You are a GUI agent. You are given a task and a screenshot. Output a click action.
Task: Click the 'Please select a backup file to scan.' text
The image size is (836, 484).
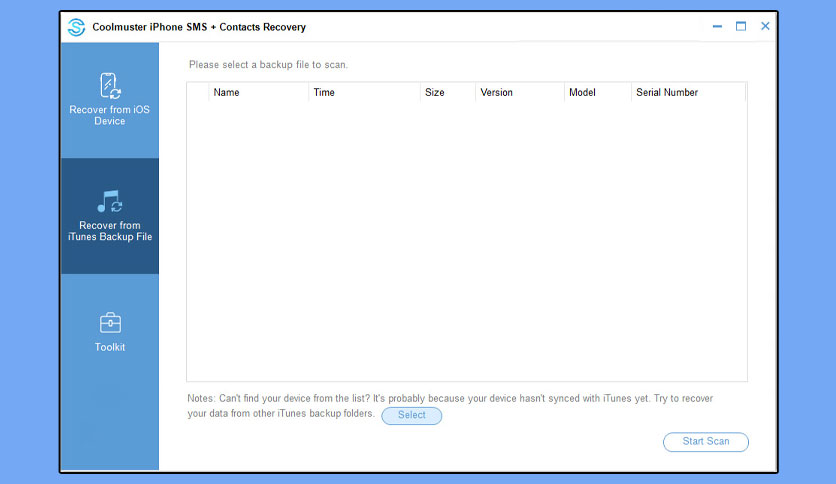click(268, 64)
